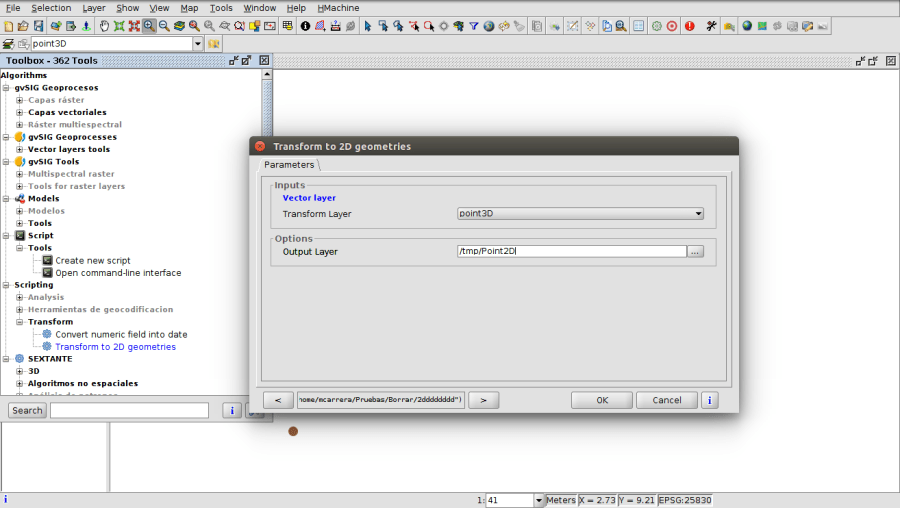This screenshot has height=508, width=900.
Task: Click the select by point arrow tool
Action: coord(368,26)
